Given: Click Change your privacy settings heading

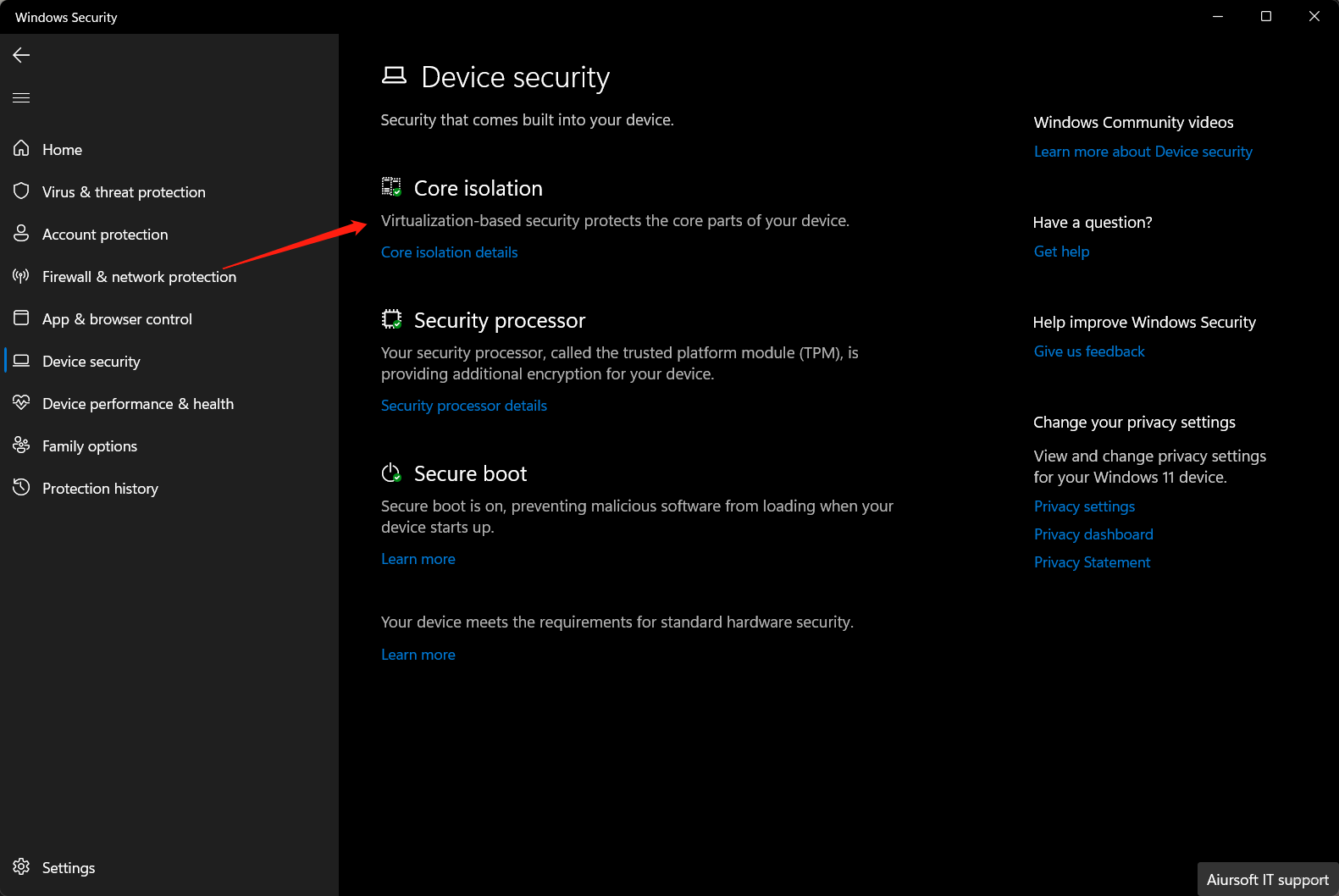Looking at the screenshot, I should [x=1134, y=422].
